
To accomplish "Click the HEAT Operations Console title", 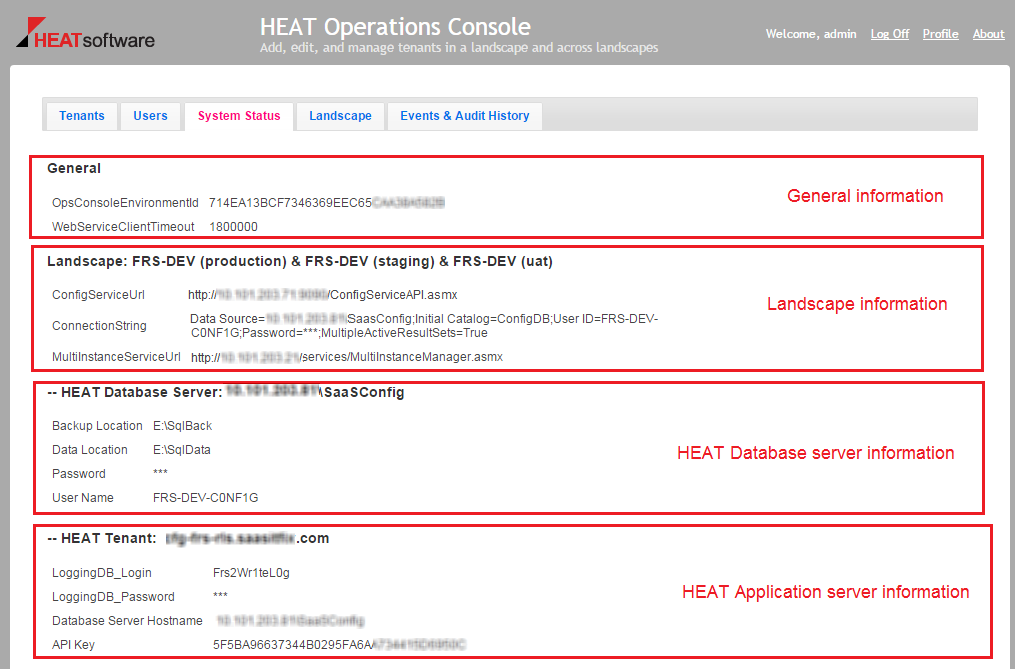I will tap(396, 27).
